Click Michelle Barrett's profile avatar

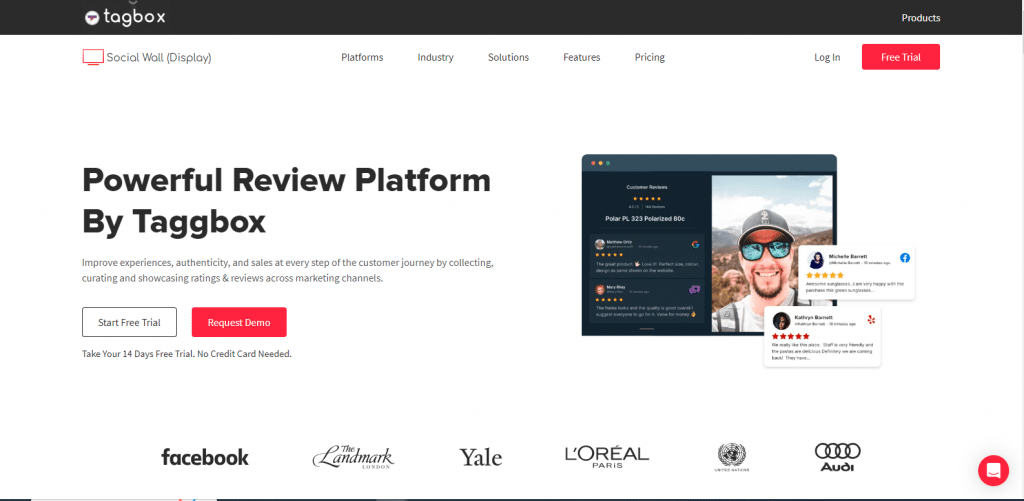tap(816, 260)
